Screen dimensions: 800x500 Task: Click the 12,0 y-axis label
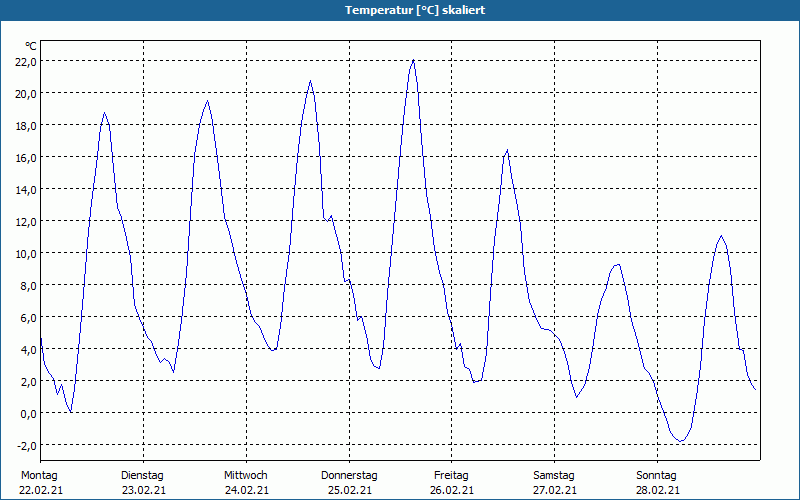coord(26,222)
